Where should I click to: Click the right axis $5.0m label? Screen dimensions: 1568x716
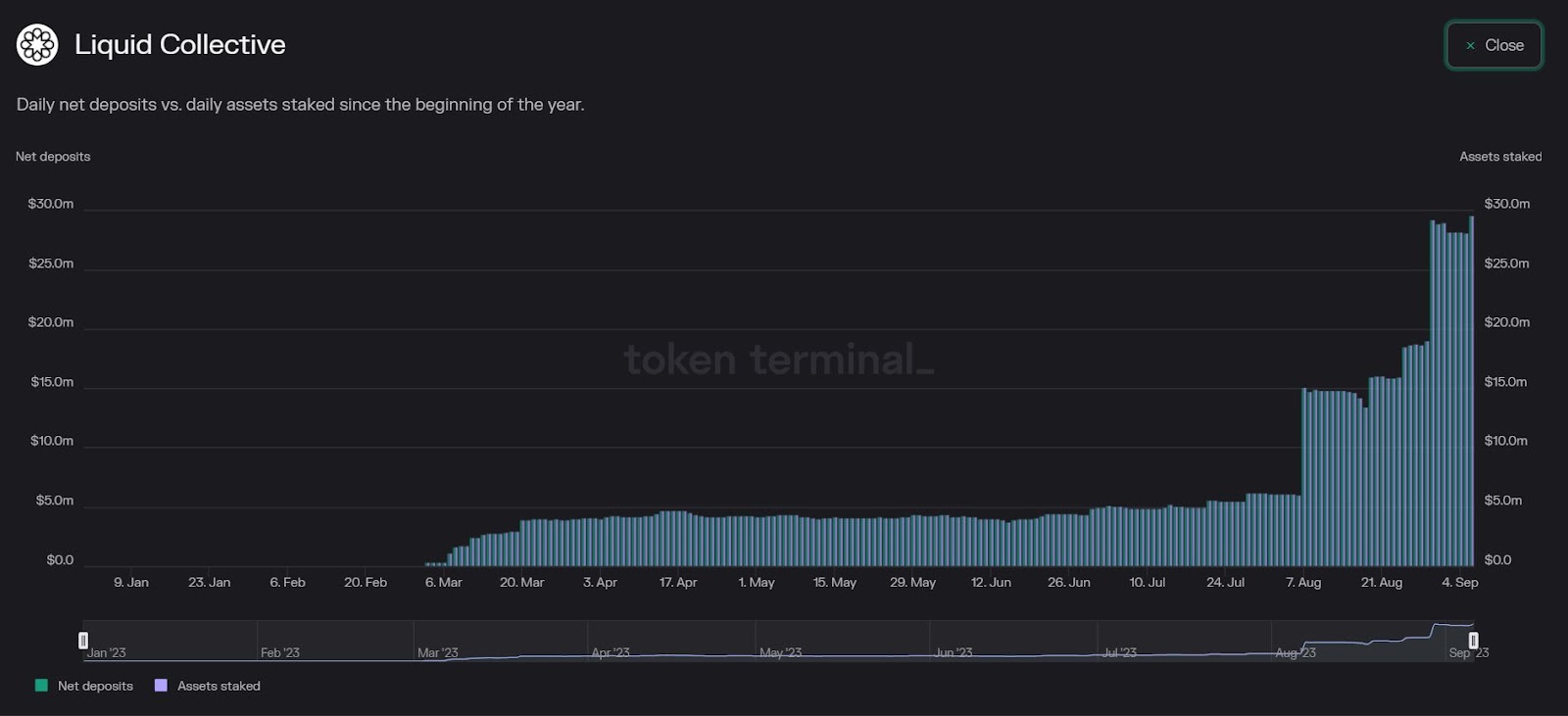1503,501
